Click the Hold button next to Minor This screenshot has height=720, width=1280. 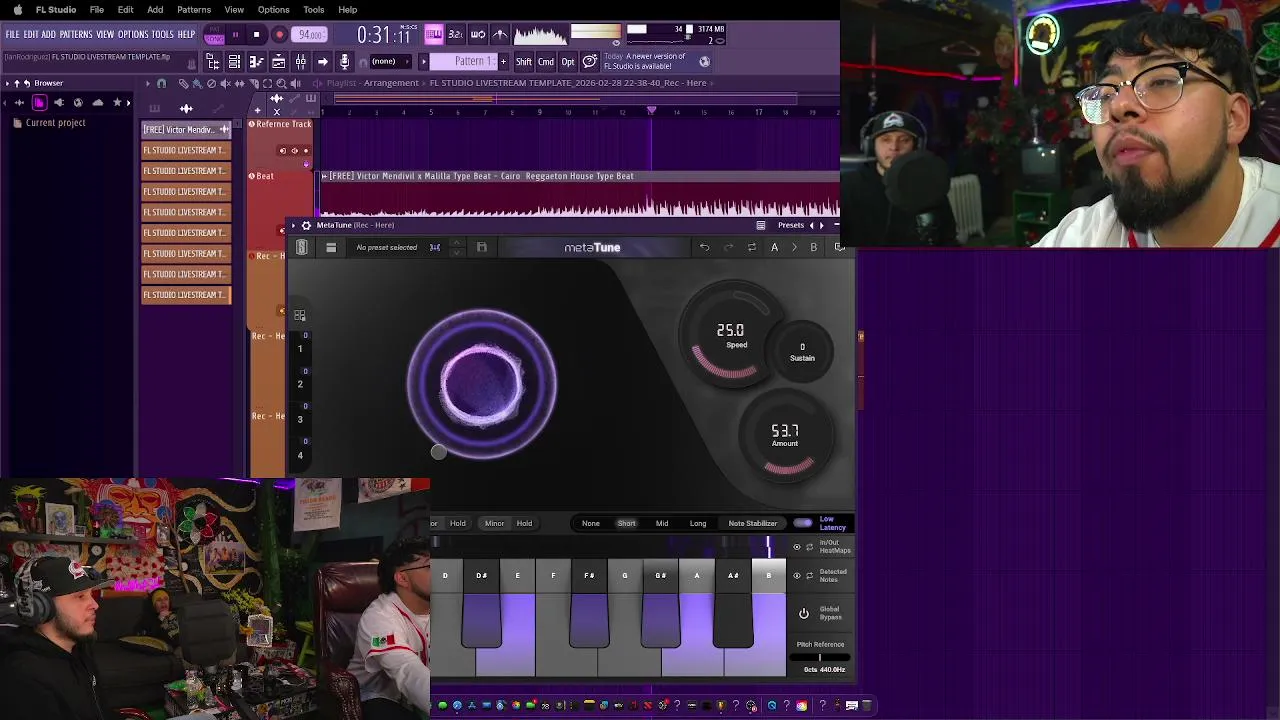tap(524, 523)
